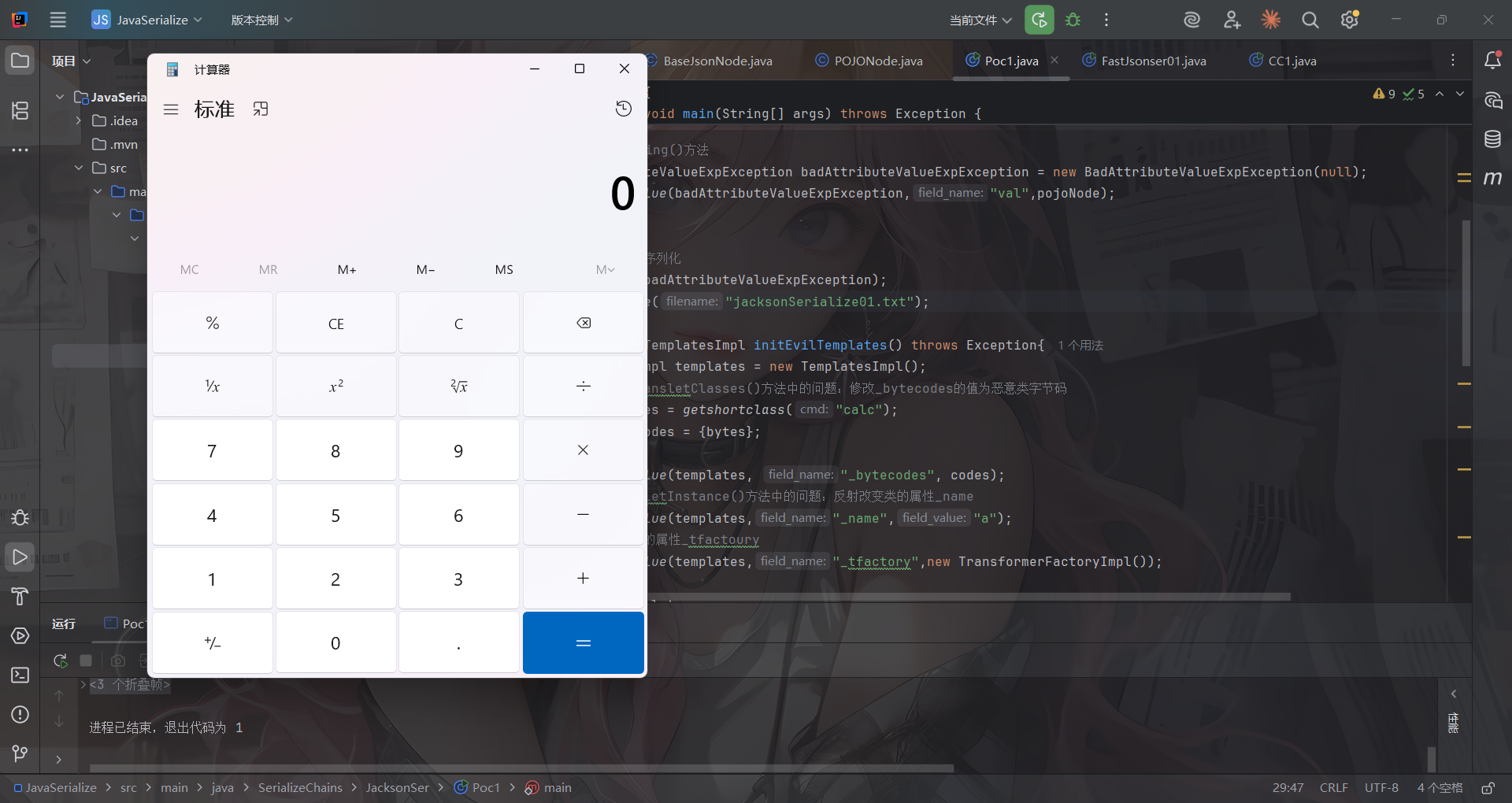This screenshot has width=1512, height=803.
Task: Open the calculator navigation hamburger menu
Action: point(171,109)
